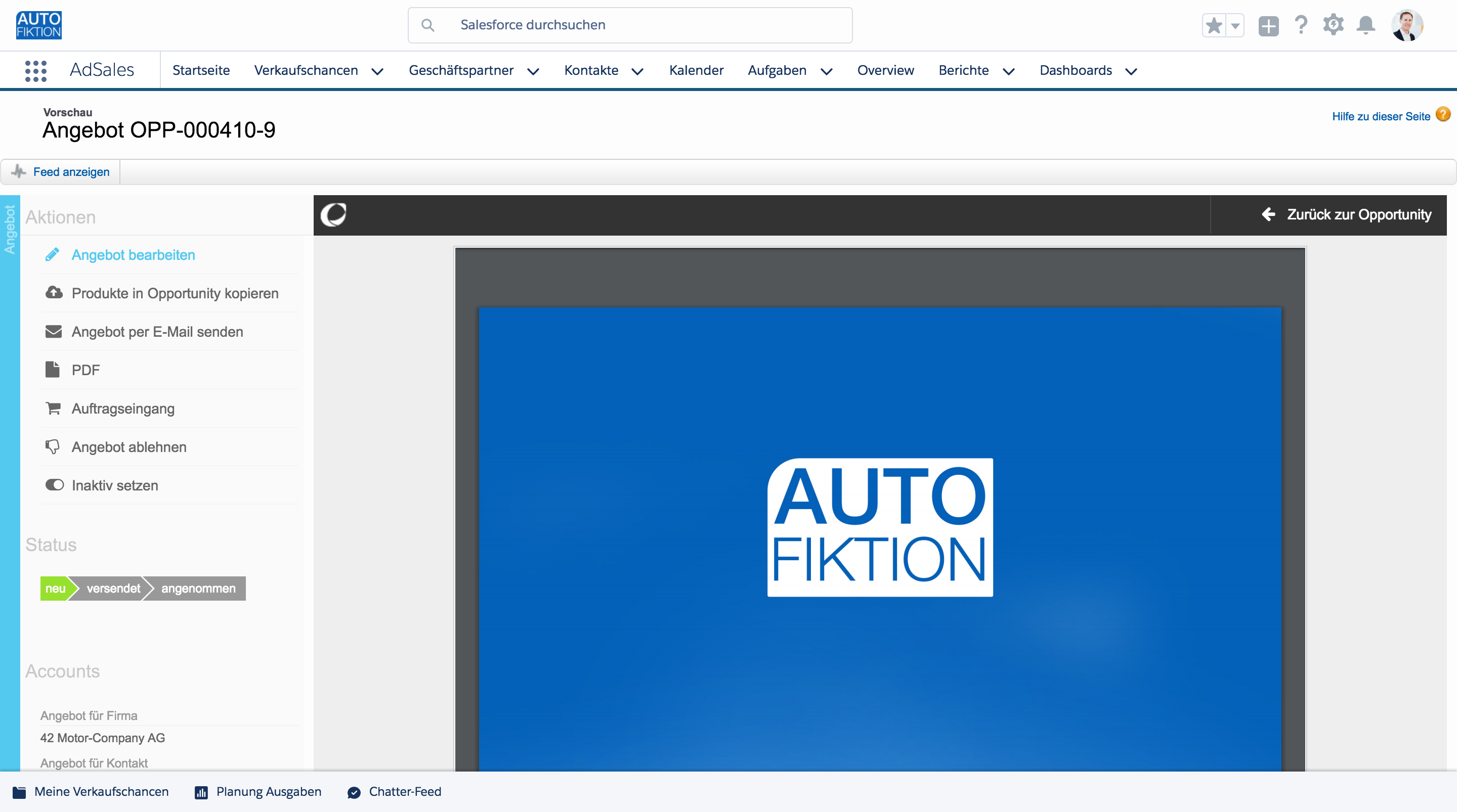Click the pencil icon for Angebot bearbeiten
Viewport: 1457px width, 812px height.
(x=53, y=254)
